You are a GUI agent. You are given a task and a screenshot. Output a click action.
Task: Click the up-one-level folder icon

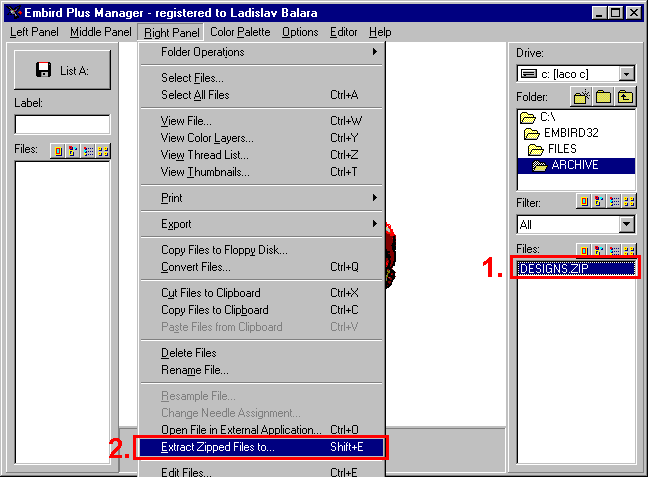click(x=625, y=97)
